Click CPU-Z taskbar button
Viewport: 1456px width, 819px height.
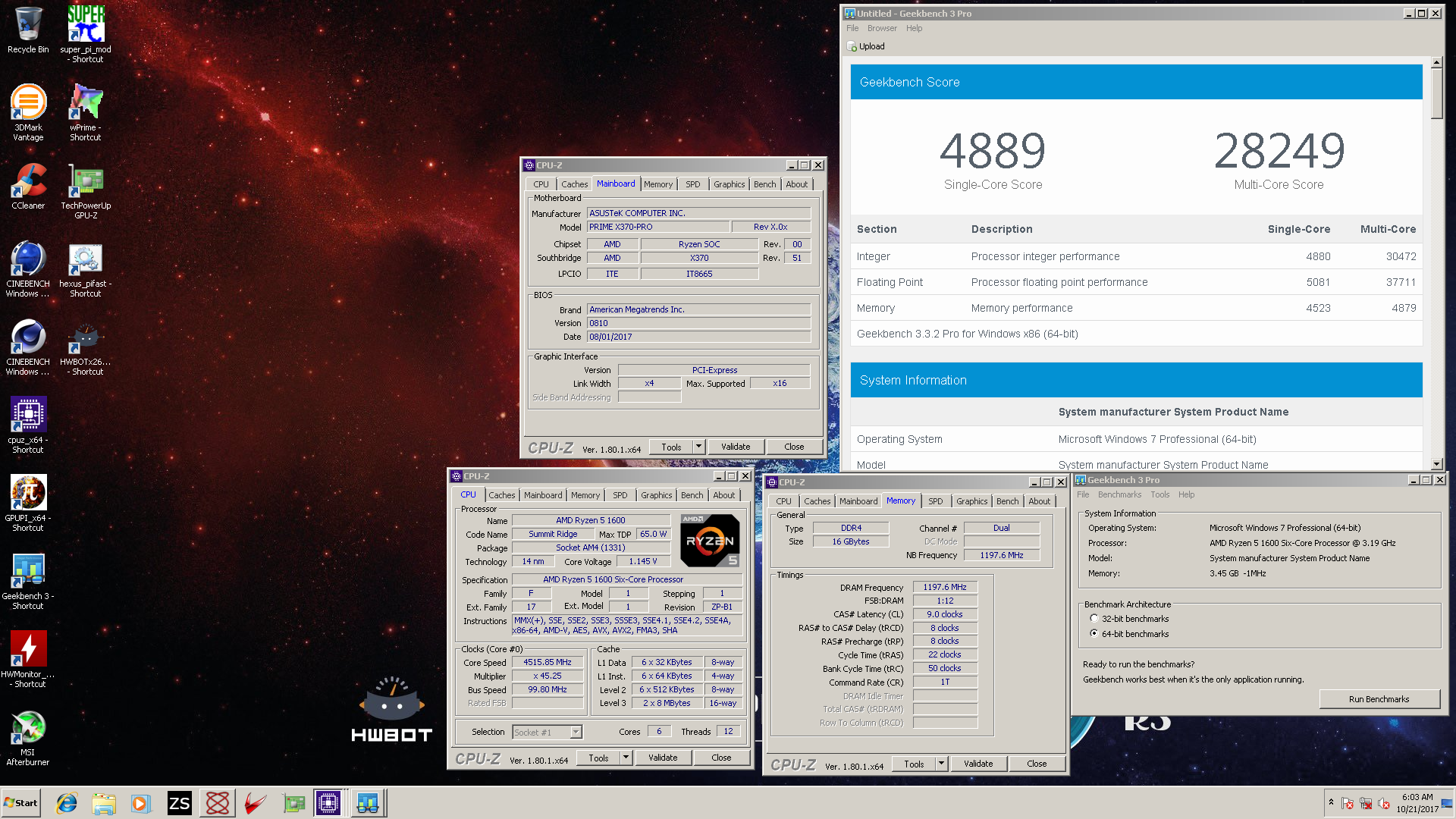tap(328, 803)
